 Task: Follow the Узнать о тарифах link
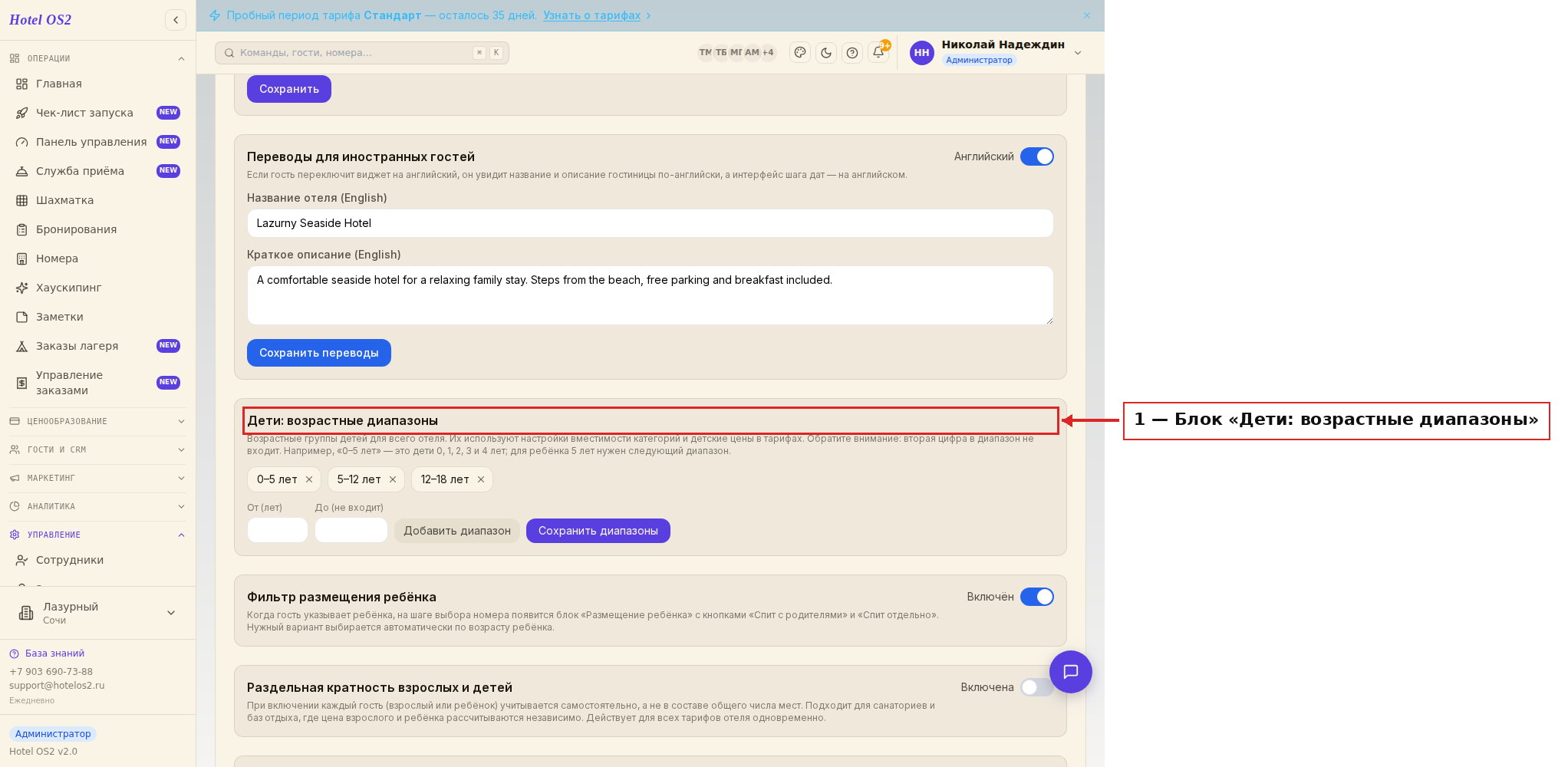pos(592,15)
